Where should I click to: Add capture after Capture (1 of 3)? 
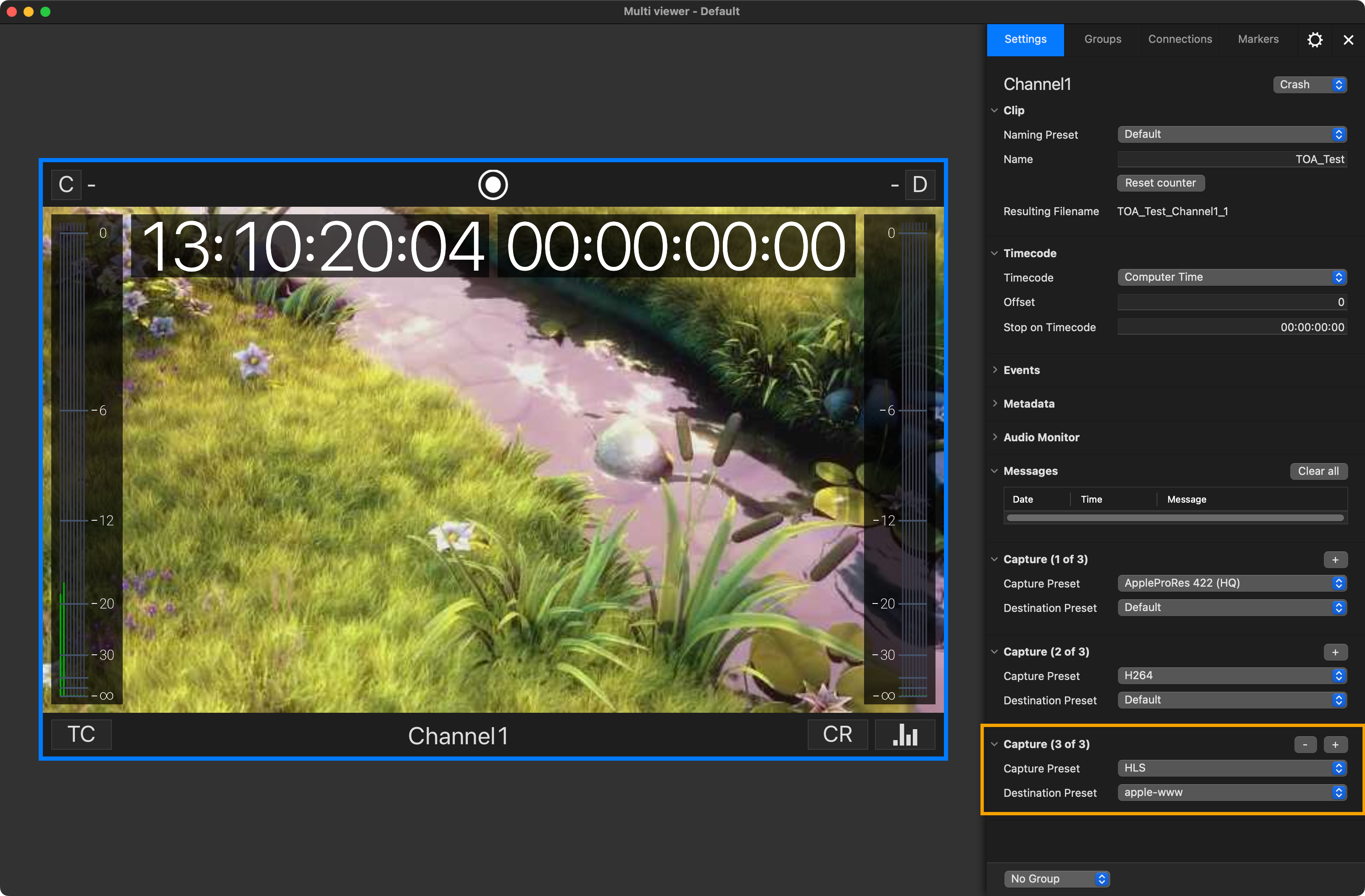tap(1335, 560)
